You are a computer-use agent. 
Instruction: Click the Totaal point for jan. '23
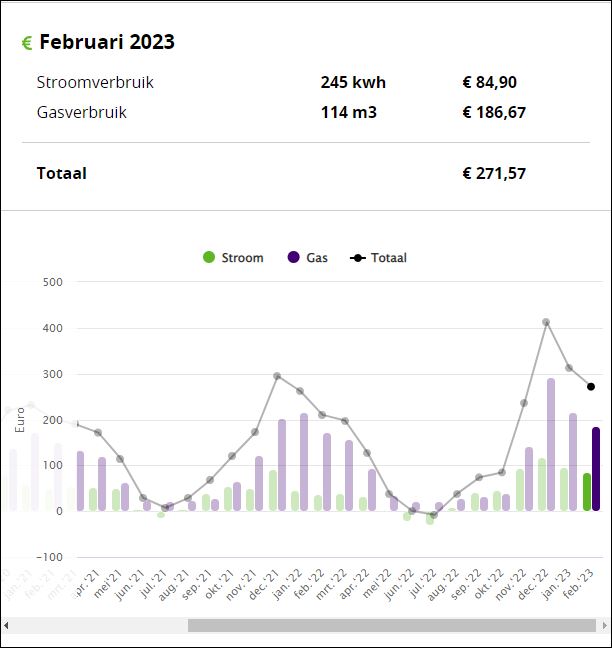coord(569,368)
